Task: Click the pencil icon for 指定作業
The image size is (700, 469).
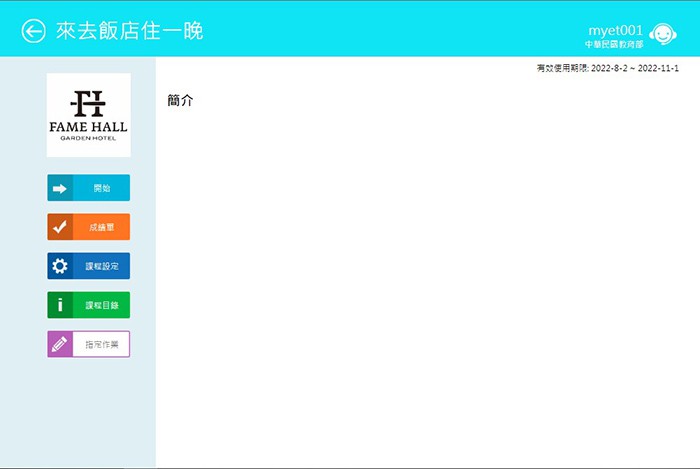Action: pos(60,344)
